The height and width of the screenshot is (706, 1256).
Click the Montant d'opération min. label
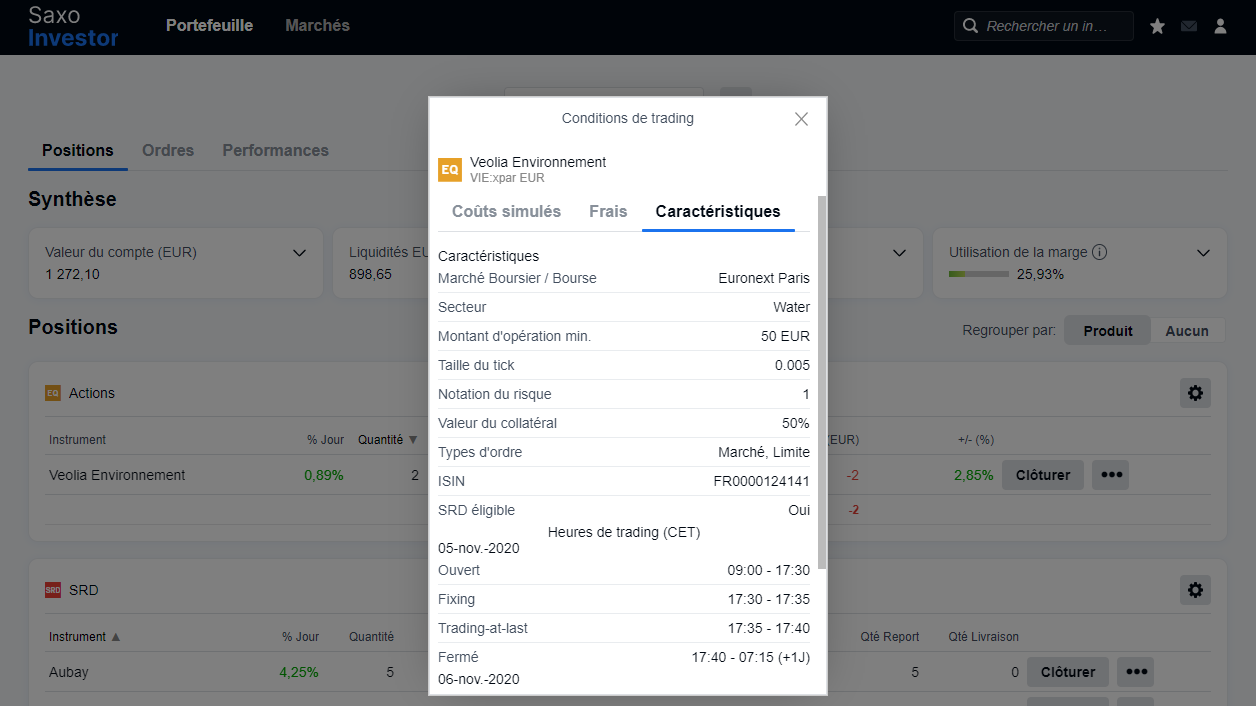(x=514, y=336)
